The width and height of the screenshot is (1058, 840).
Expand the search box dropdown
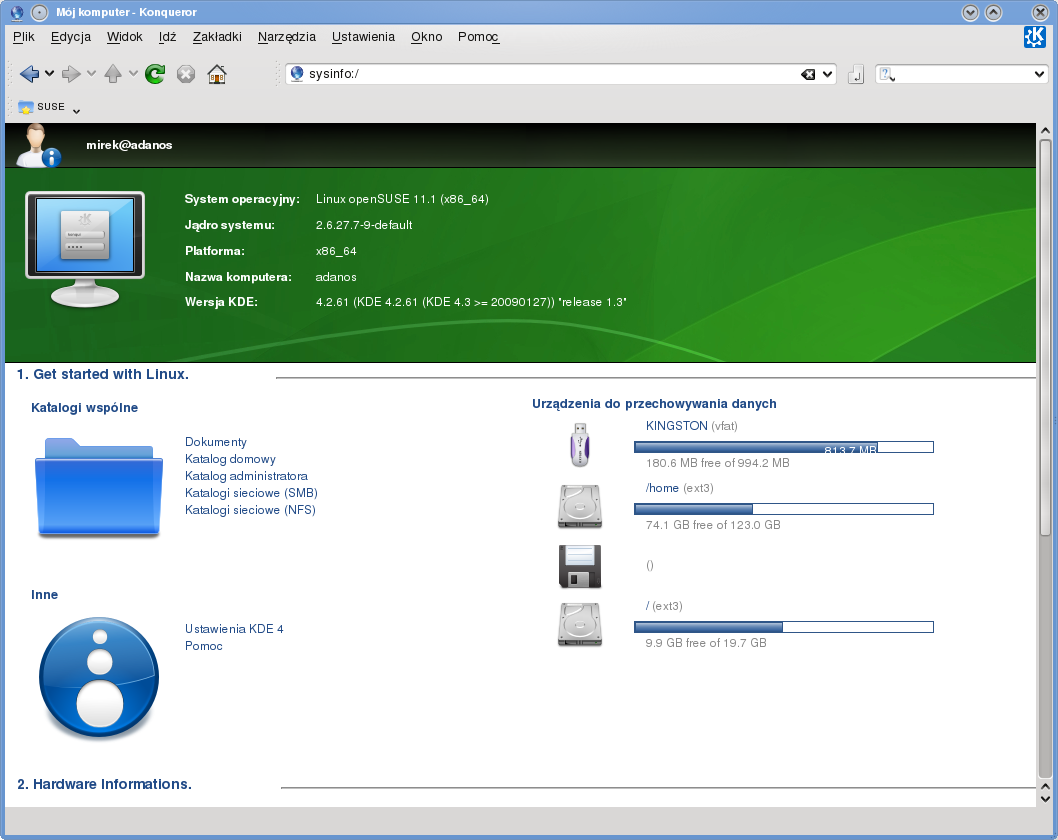(1039, 74)
